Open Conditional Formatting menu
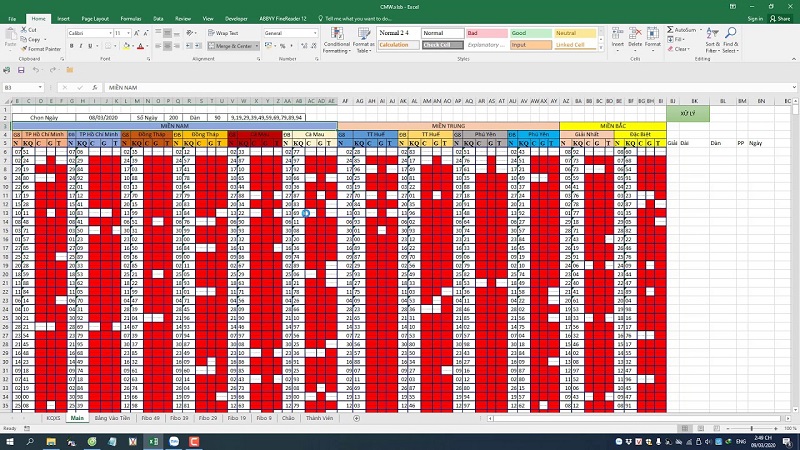Screen dimensions: 800x450 [337, 40]
